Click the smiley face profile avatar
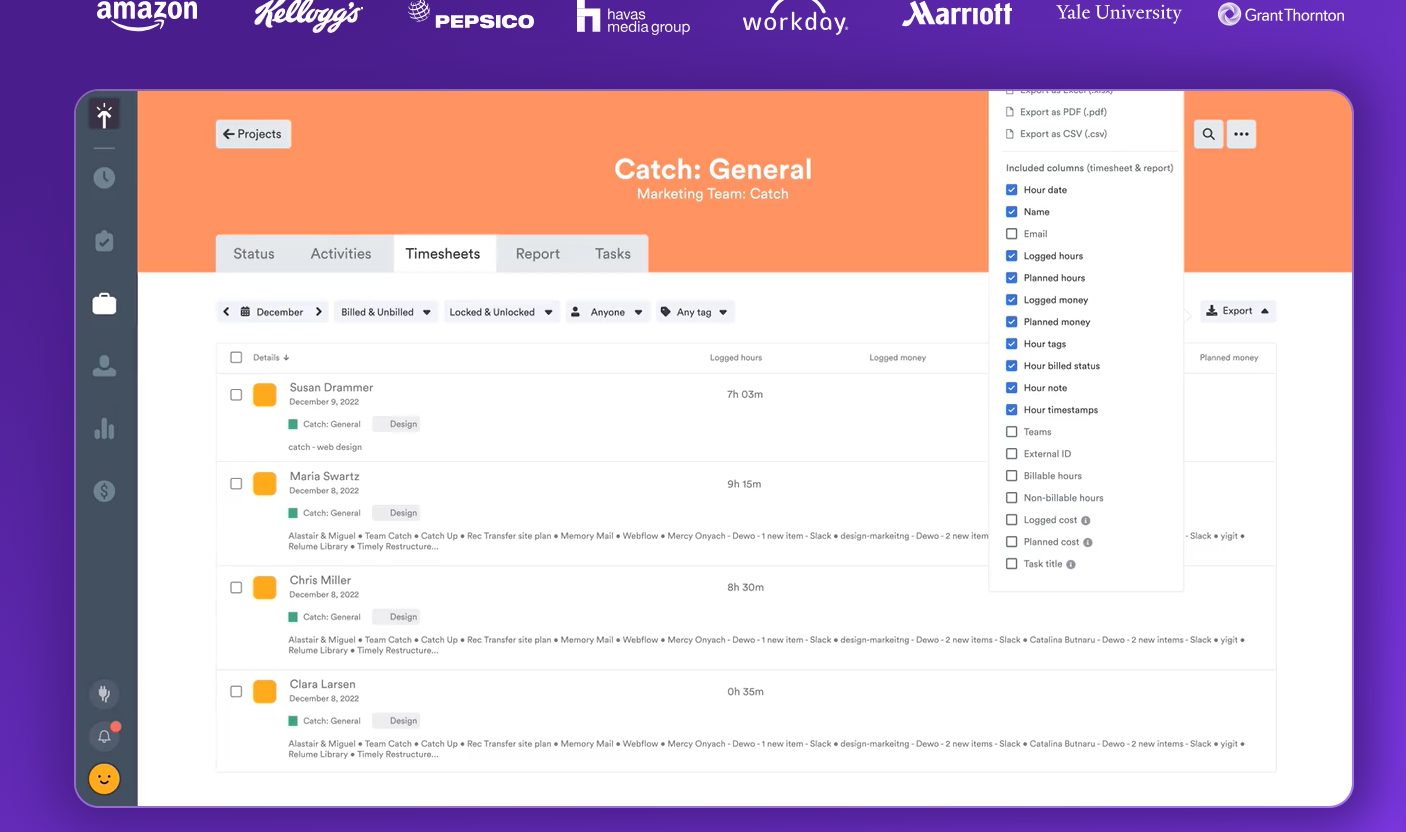Image resolution: width=1406 pixels, height=832 pixels. click(104, 779)
